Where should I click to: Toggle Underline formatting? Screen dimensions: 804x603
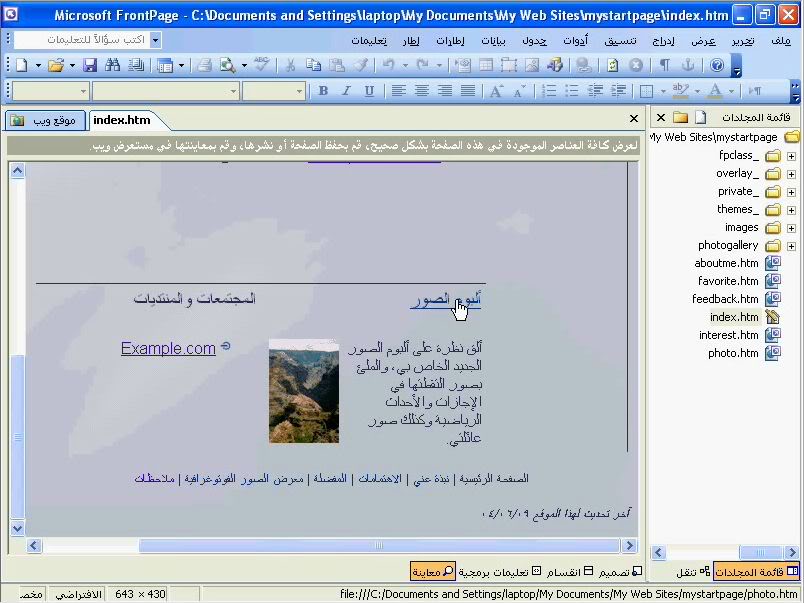point(369,91)
